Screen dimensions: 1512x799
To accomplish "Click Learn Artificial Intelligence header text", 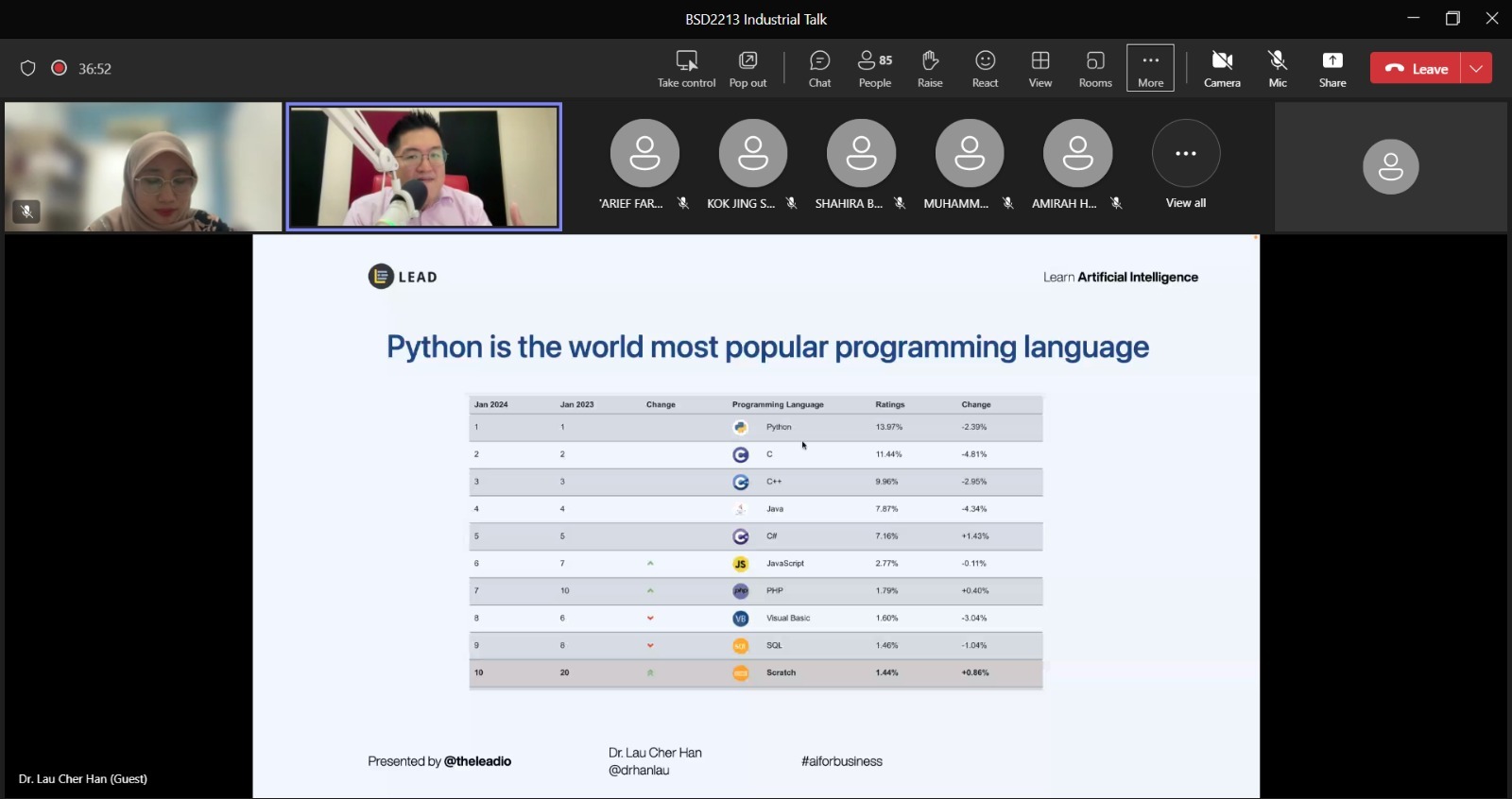I will (1121, 277).
